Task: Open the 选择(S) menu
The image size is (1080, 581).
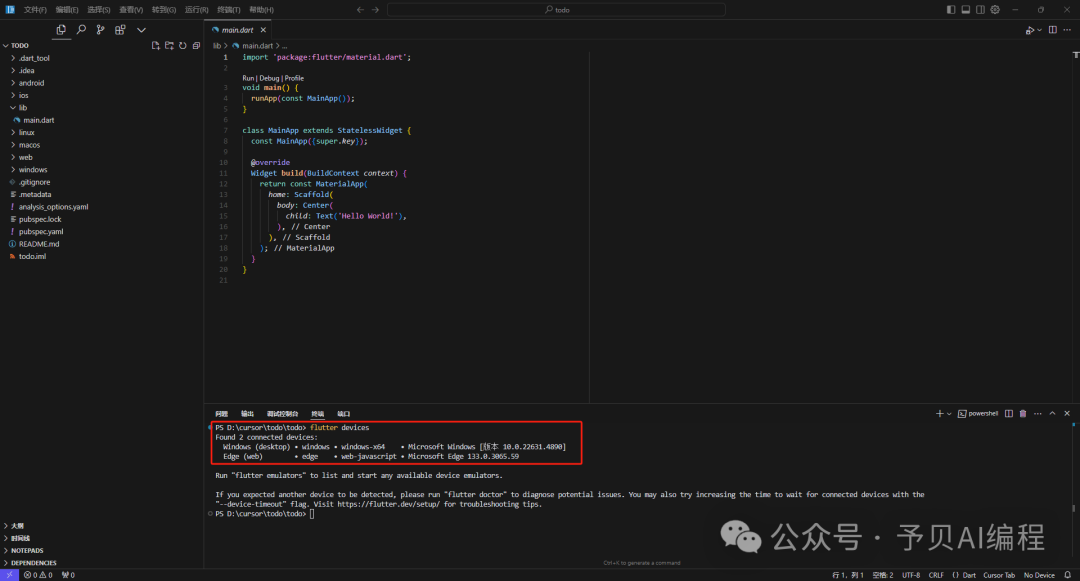Action: (x=98, y=10)
